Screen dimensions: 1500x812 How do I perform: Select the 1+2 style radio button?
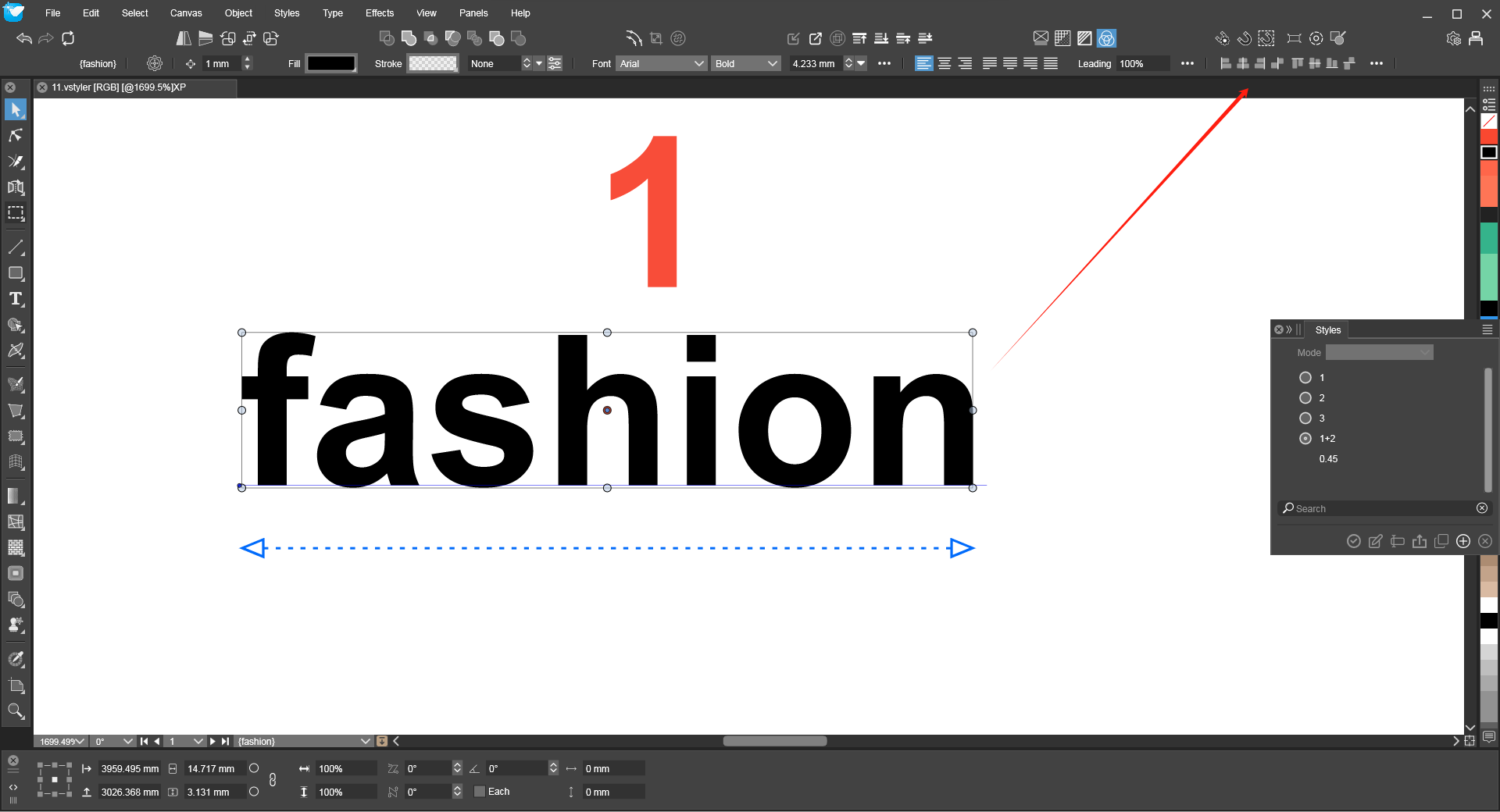[x=1305, y=439]
